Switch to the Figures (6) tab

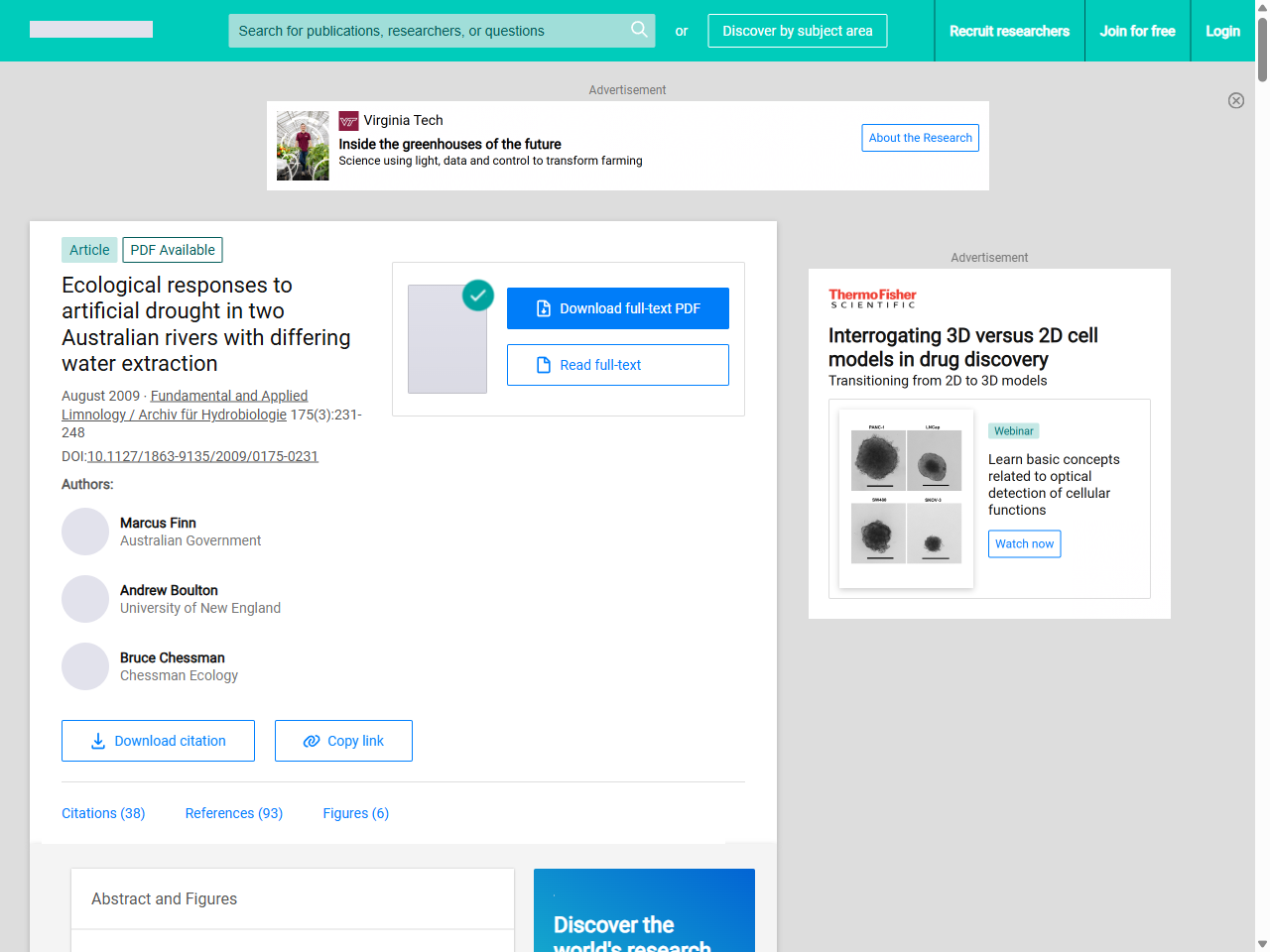tap(355, 813)
